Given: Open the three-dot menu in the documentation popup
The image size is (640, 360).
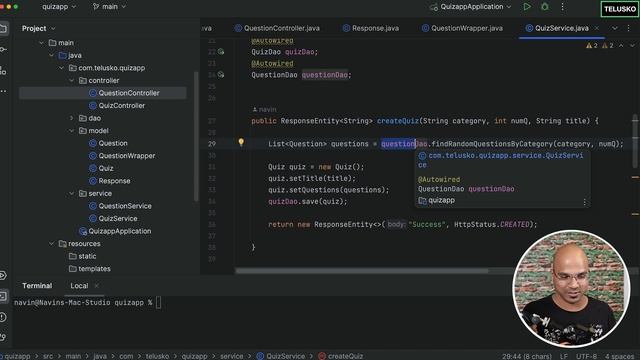Looking at the screenshot, I should (x=584, y=202).
